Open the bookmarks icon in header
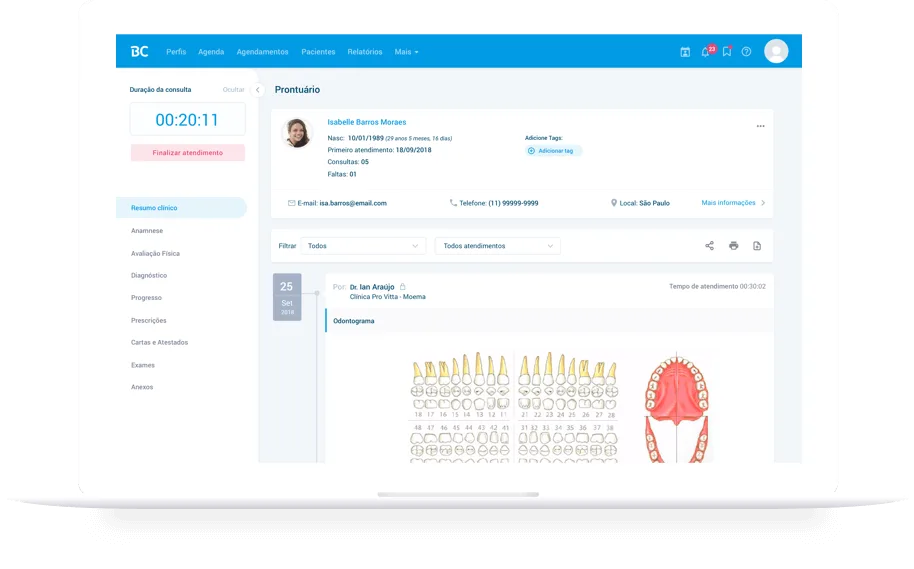 (727, 51)
